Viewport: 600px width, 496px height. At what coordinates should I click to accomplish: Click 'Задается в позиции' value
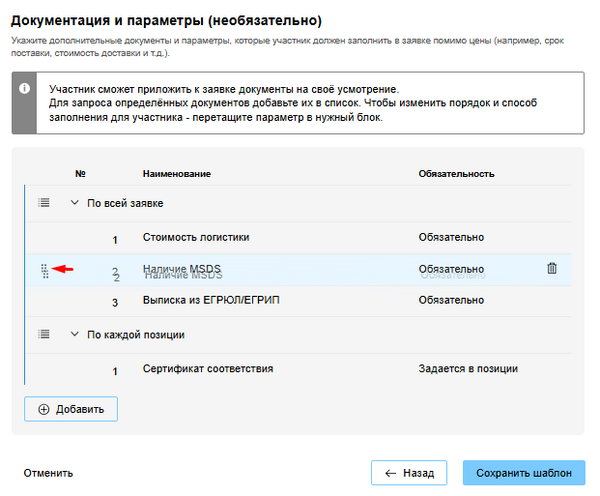[468, 369]
